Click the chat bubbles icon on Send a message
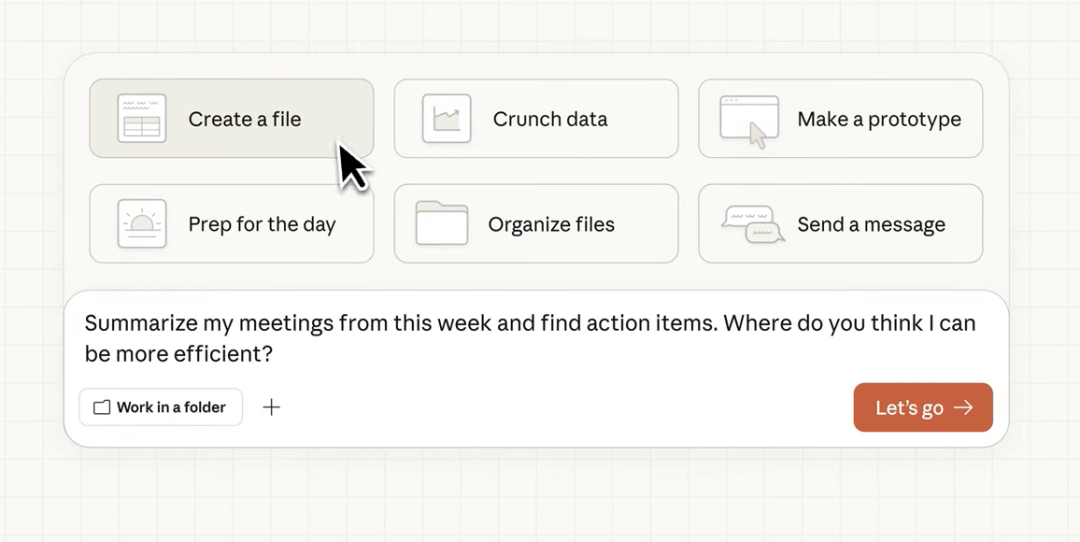This screenshot has width=1080, height=542. (750, 224)
